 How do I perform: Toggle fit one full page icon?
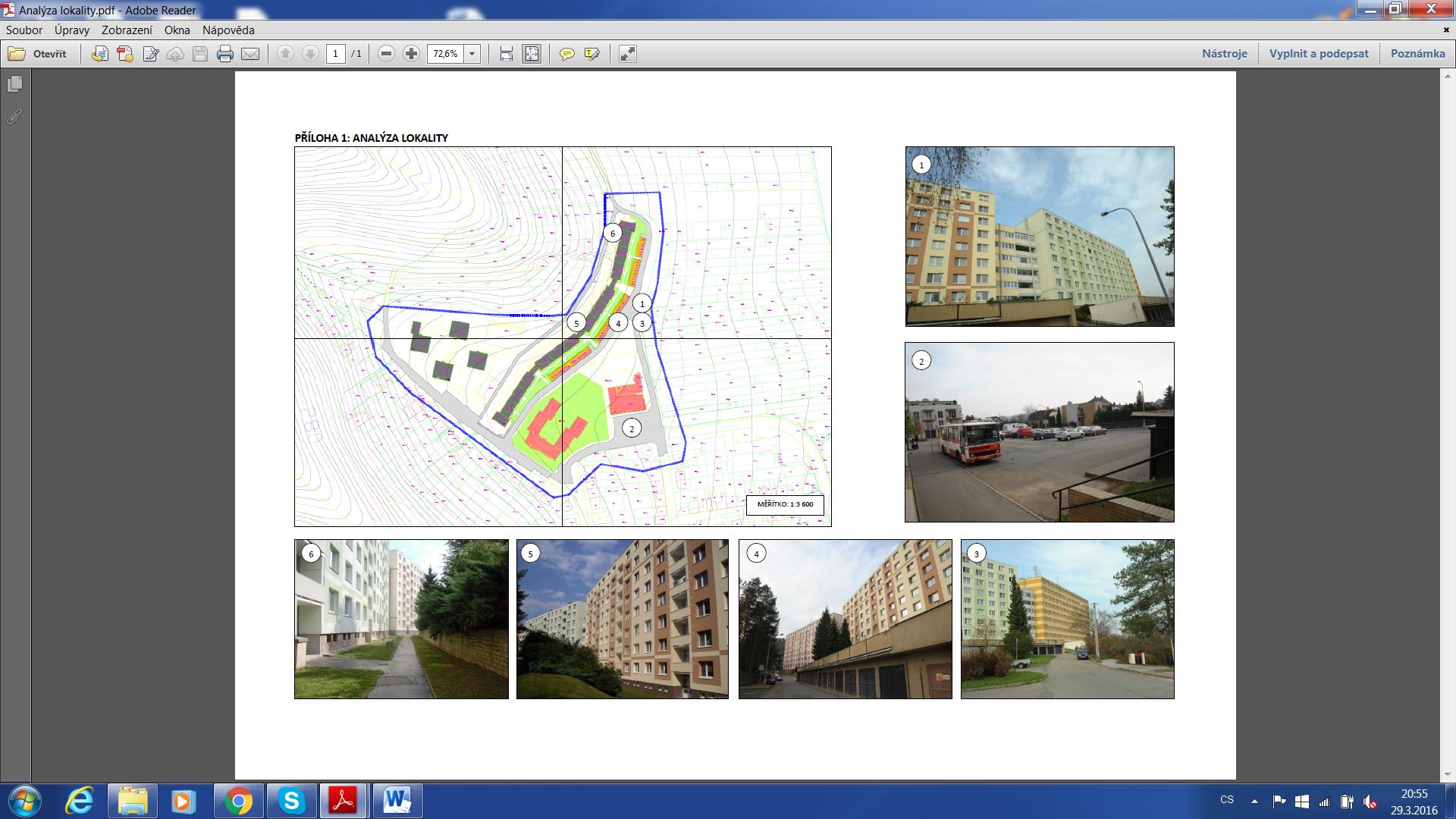click(532, 54)
